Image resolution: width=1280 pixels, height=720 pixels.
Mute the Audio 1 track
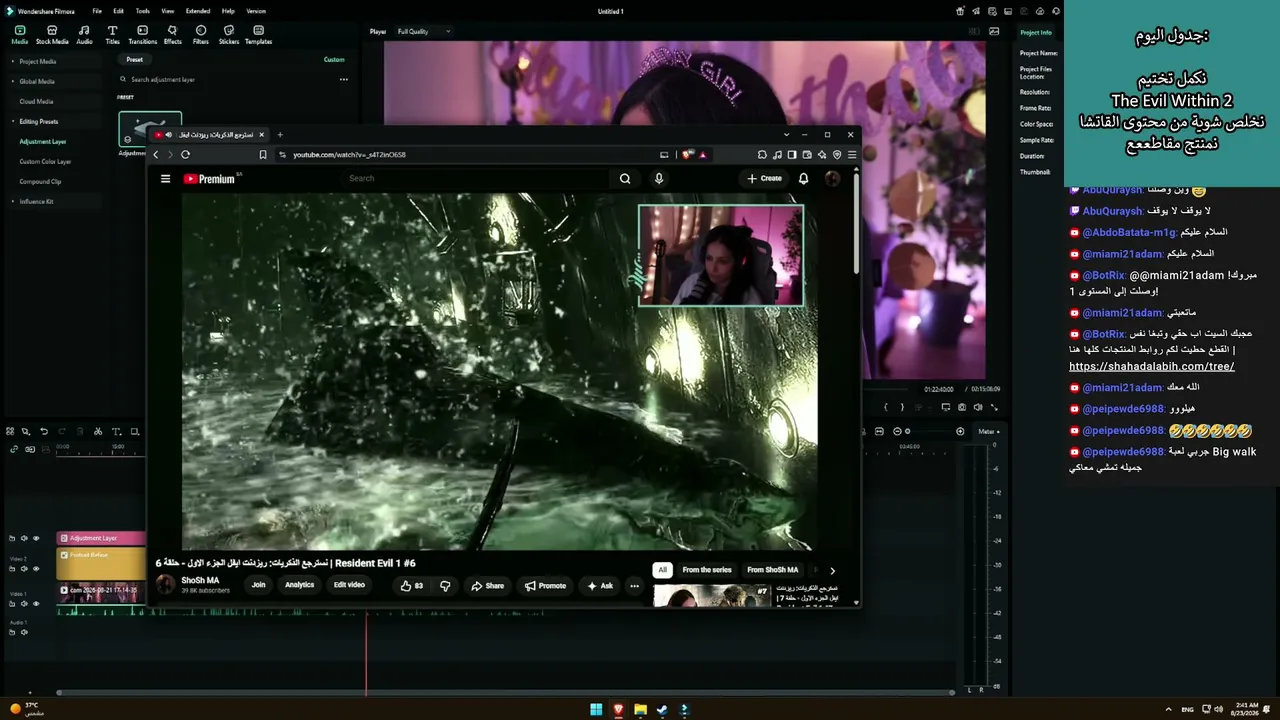point(24,632)
